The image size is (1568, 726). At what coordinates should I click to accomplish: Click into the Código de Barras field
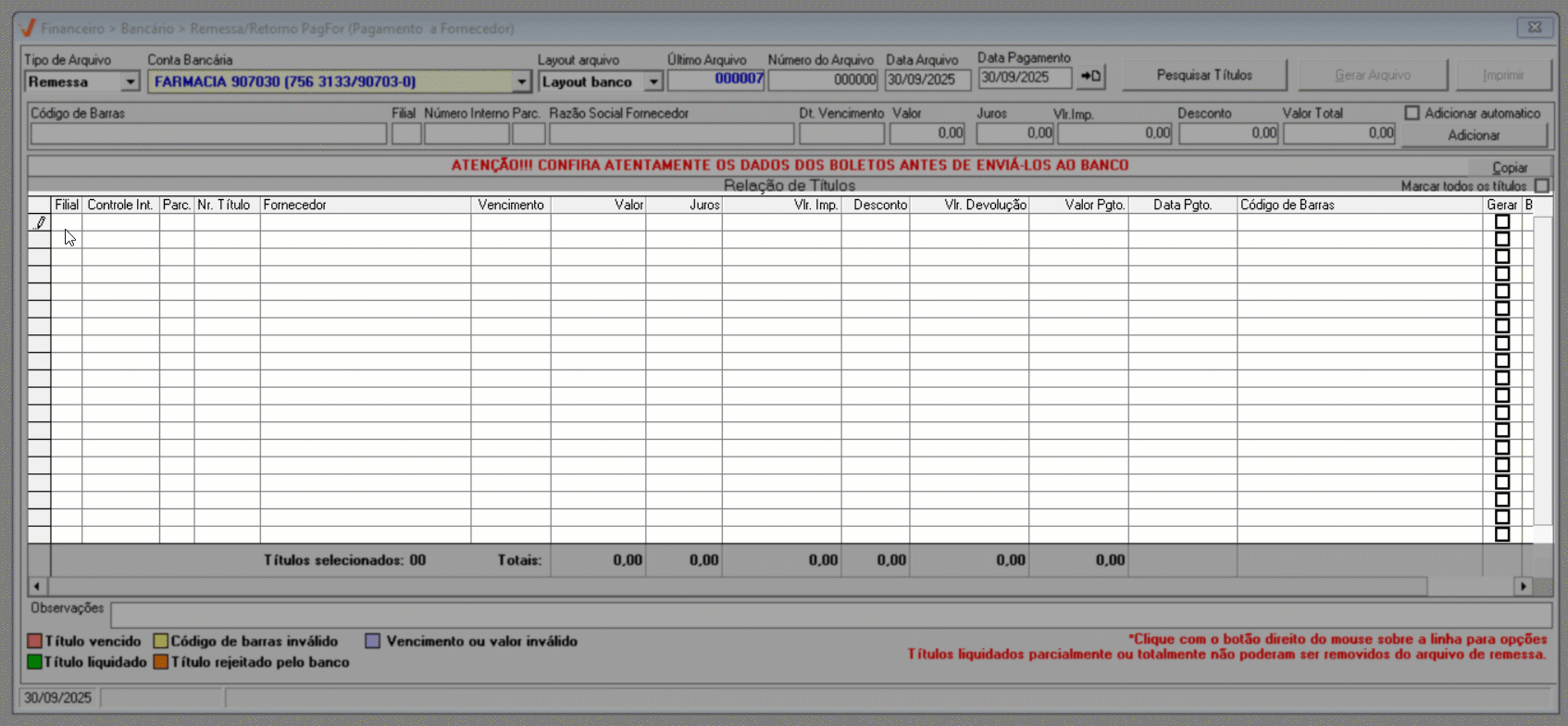point(208,134)
